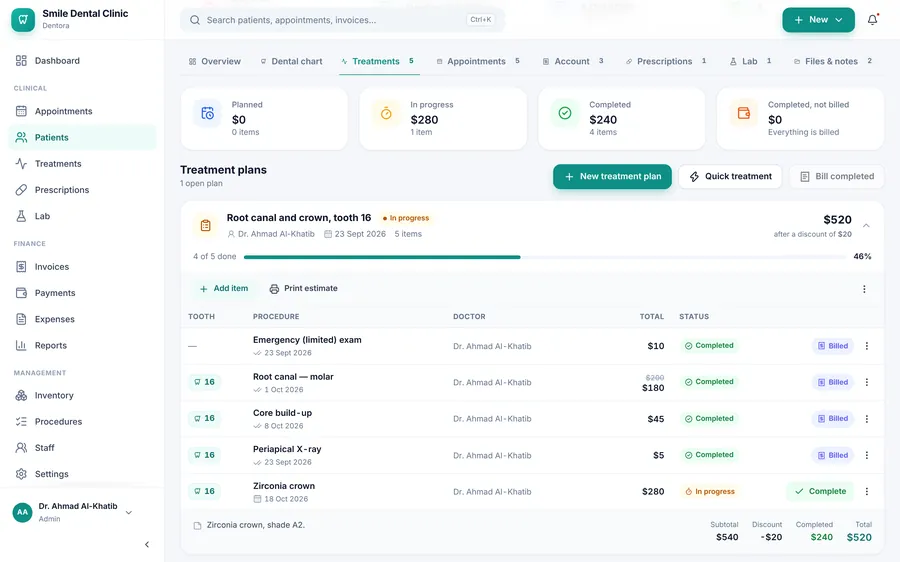900x562 pixels.
Task: Open Payments in the sidebar
Action: pos(82,293)
